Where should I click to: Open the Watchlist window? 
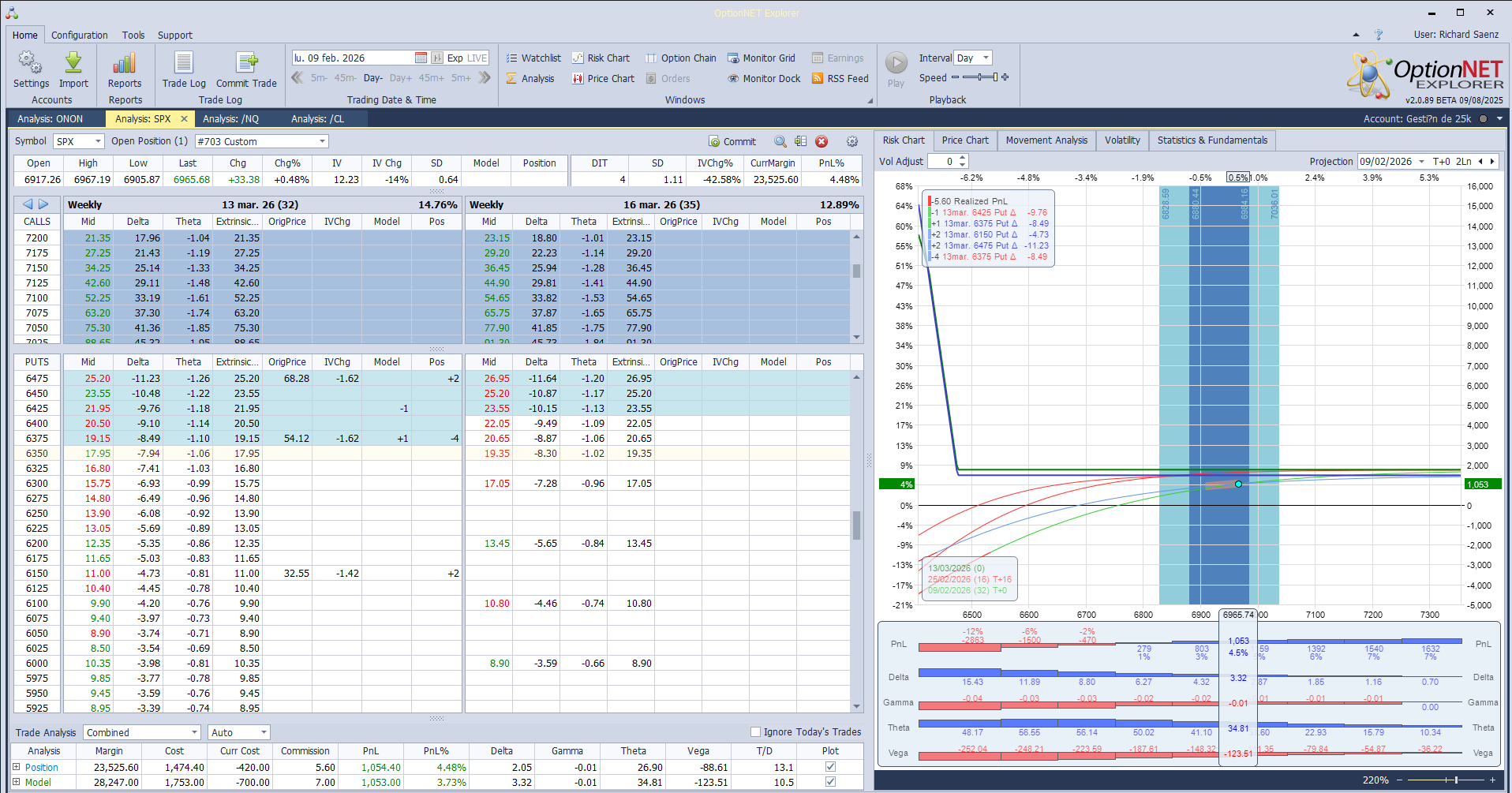(x=533, y=58)
